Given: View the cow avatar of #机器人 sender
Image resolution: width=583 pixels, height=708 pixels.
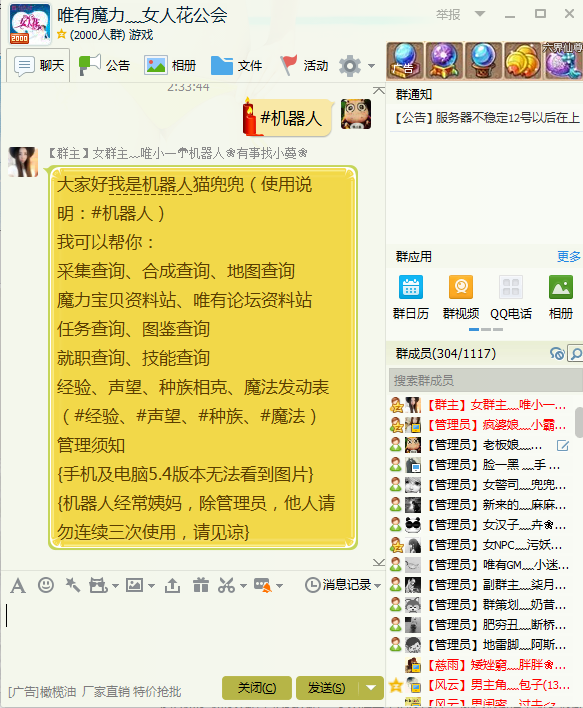Looking at the screenshot, I should [356, 114].
